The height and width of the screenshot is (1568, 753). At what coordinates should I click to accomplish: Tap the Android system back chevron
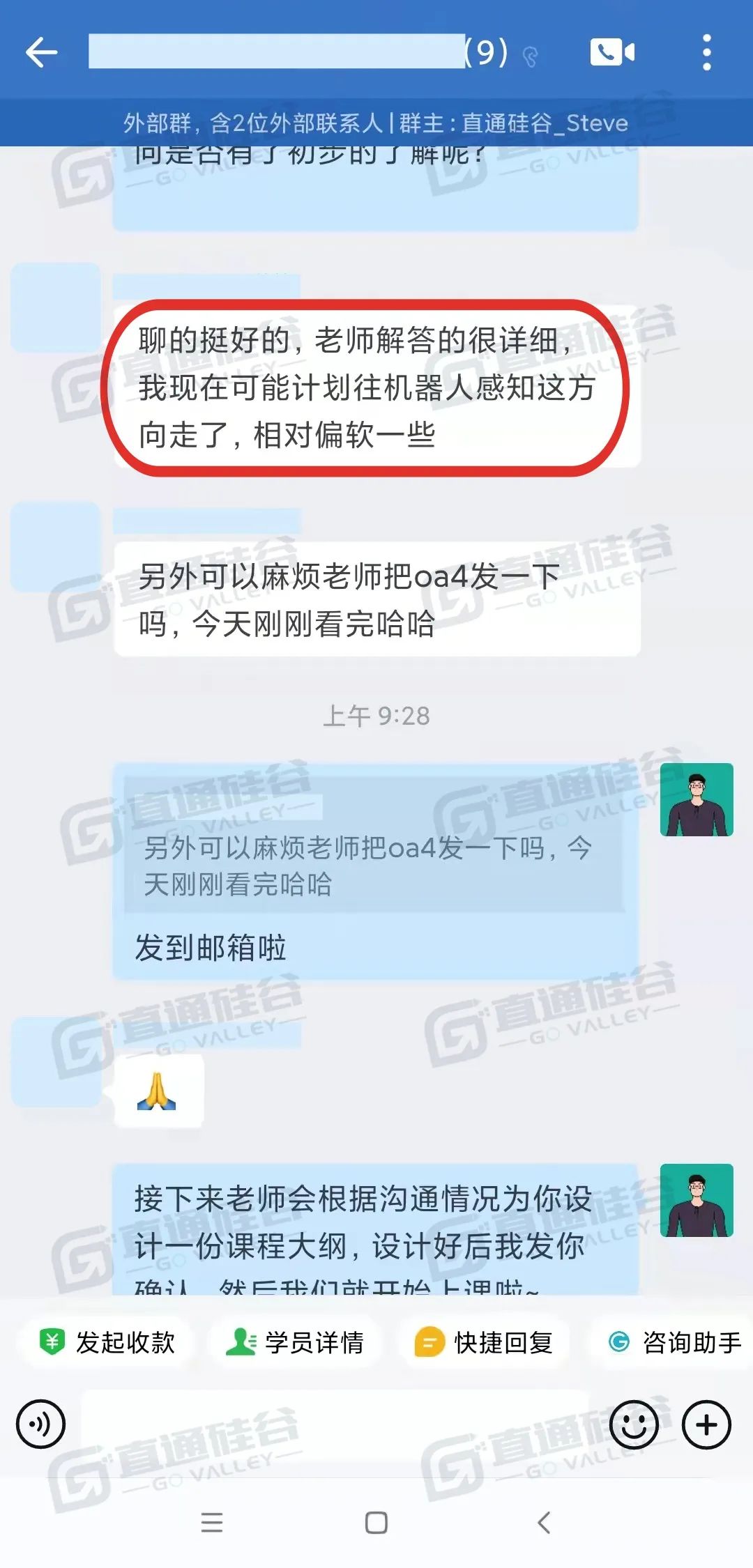(545, 1522)
